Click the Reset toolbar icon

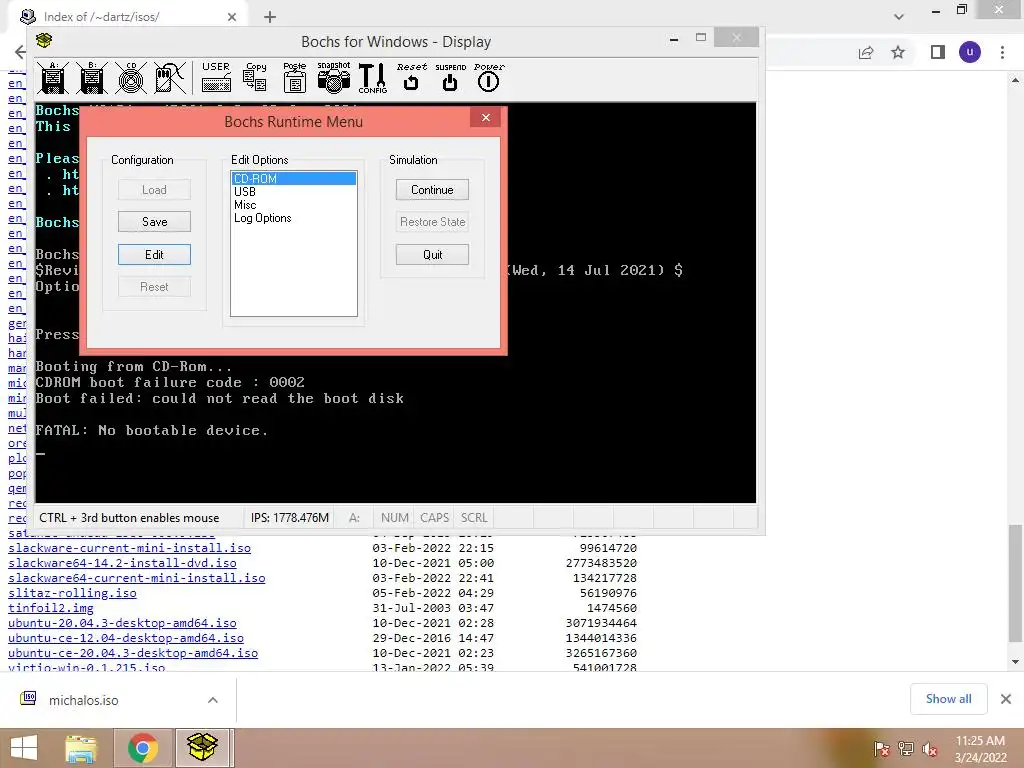point(411,77)
